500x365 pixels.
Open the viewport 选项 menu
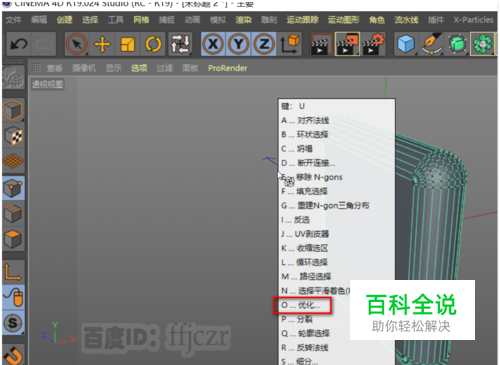pyautogui.click(x=139, y=68)
